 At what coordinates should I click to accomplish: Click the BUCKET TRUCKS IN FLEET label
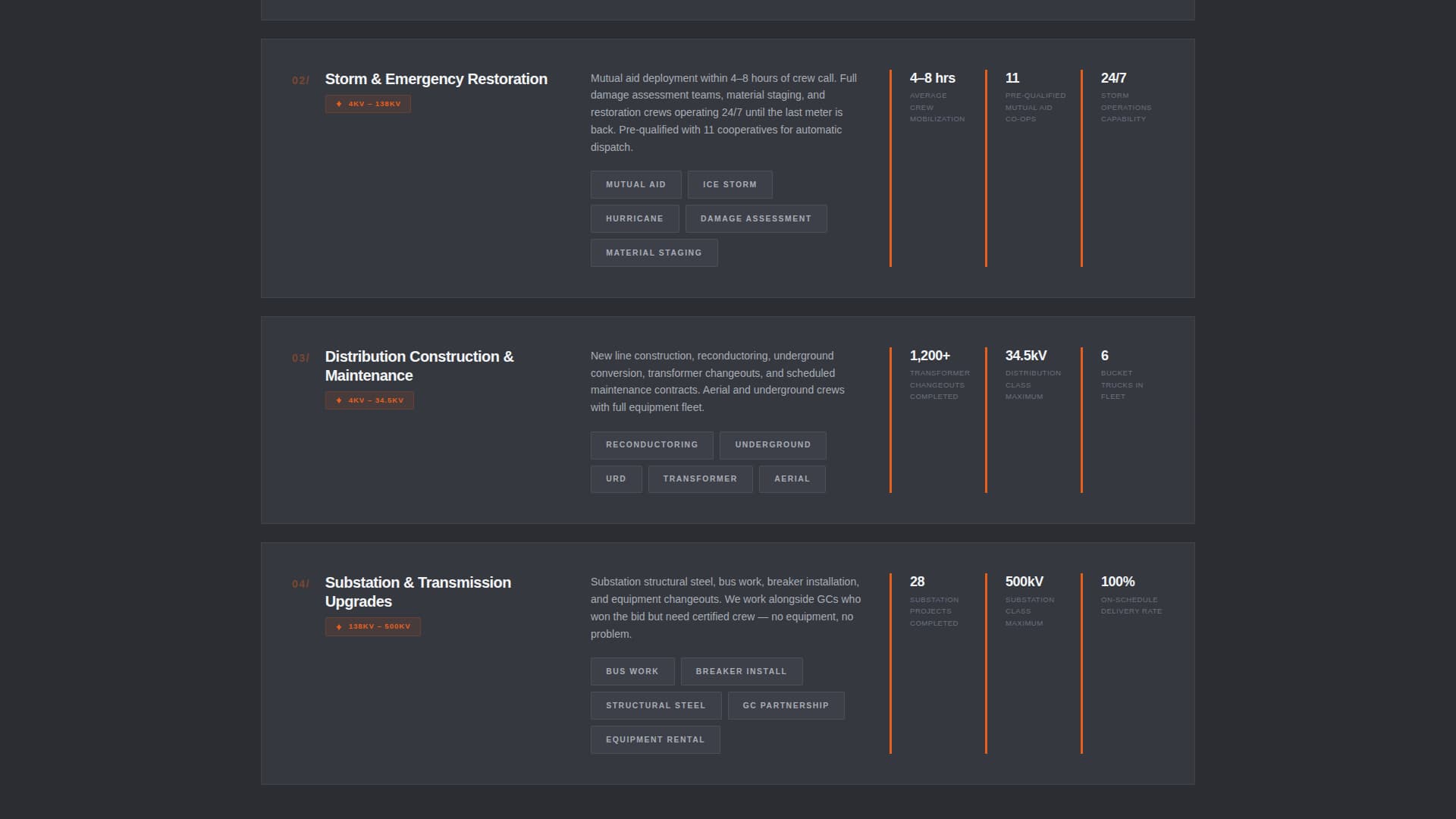point(1122,384)
